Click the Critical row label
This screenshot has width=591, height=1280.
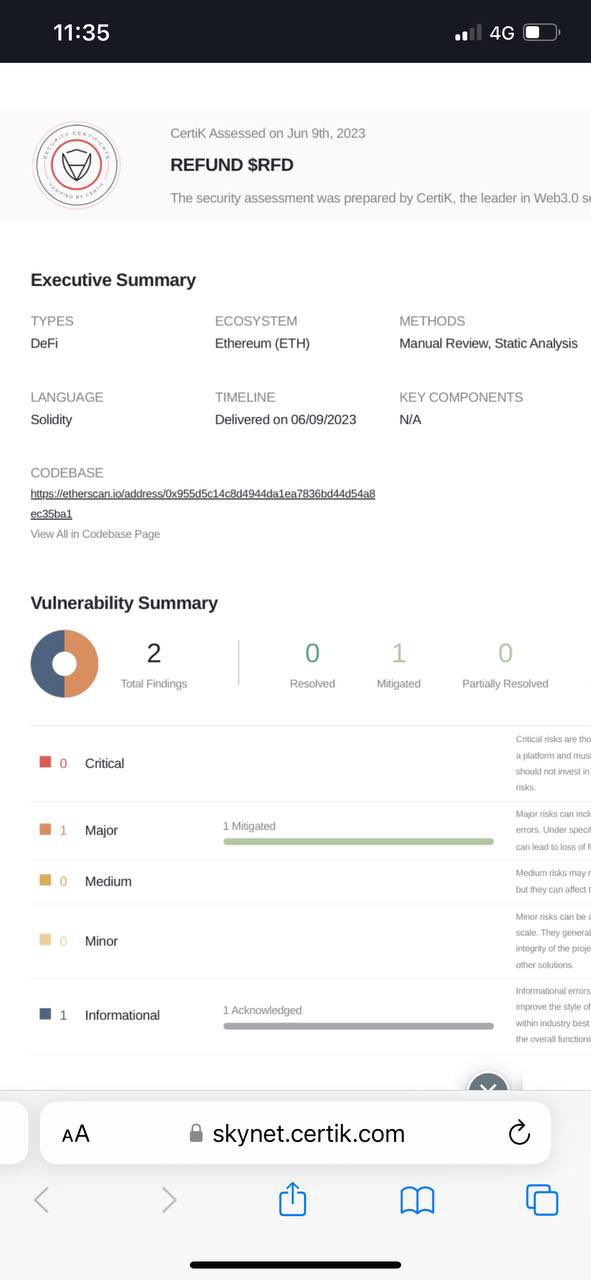pos(104,763)
